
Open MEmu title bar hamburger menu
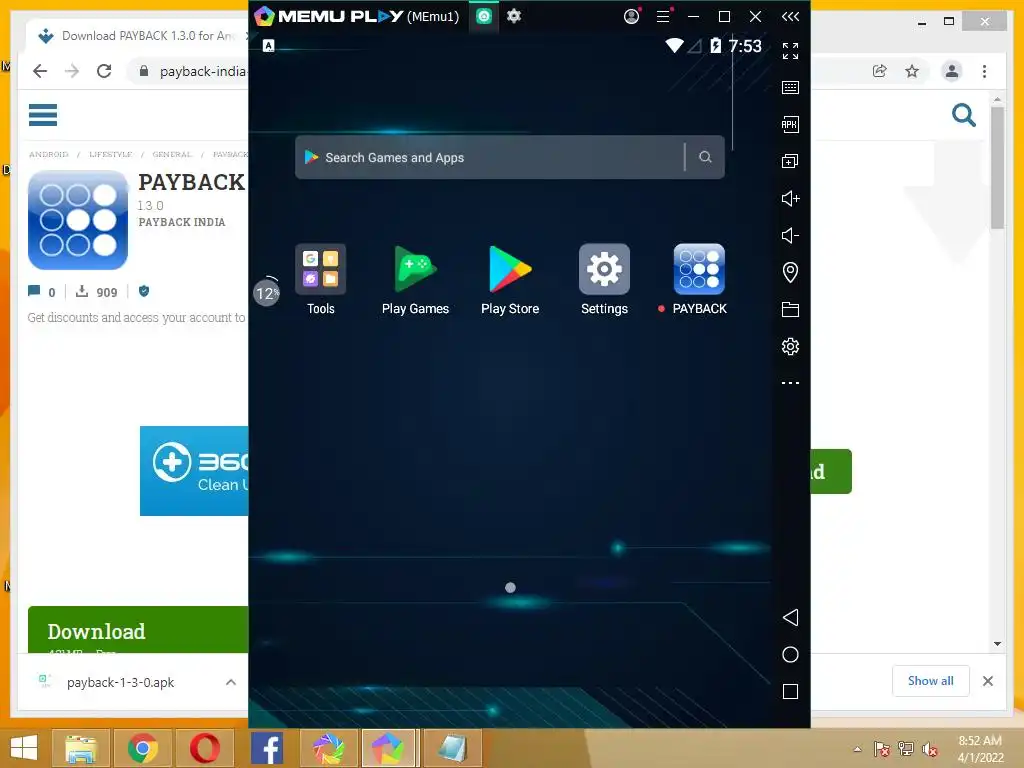click(664, 16)
